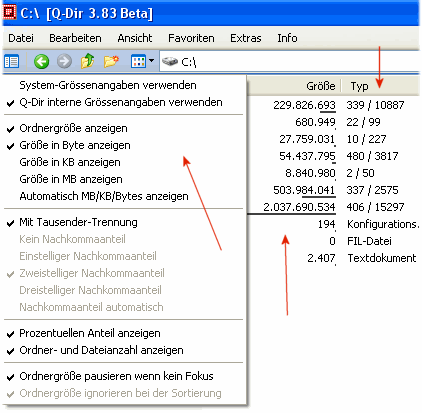Click the Textdokument type cell

click(x=382, y=258)
